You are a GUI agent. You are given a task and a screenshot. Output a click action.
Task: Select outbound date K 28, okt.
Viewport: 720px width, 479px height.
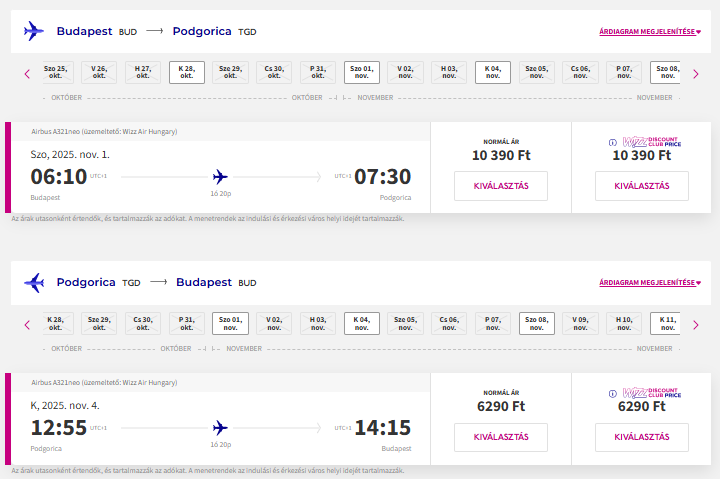tap(186, 72)
